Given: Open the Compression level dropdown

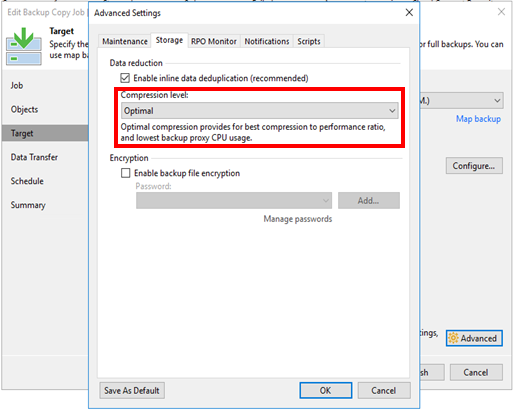Looking at the screenshot, I should [x=260, y=111].
